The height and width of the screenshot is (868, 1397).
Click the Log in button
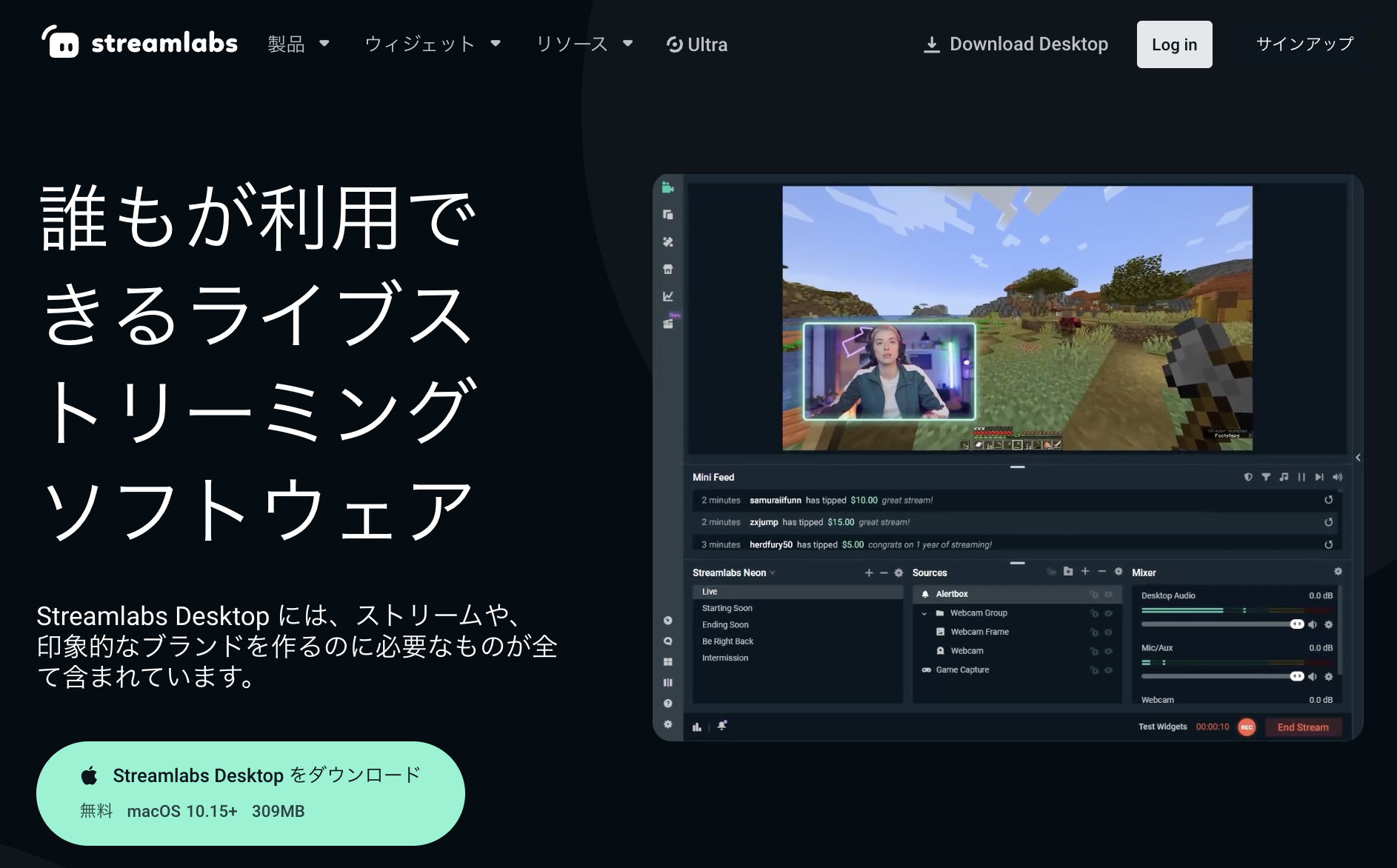click(x=1174, y=44)
